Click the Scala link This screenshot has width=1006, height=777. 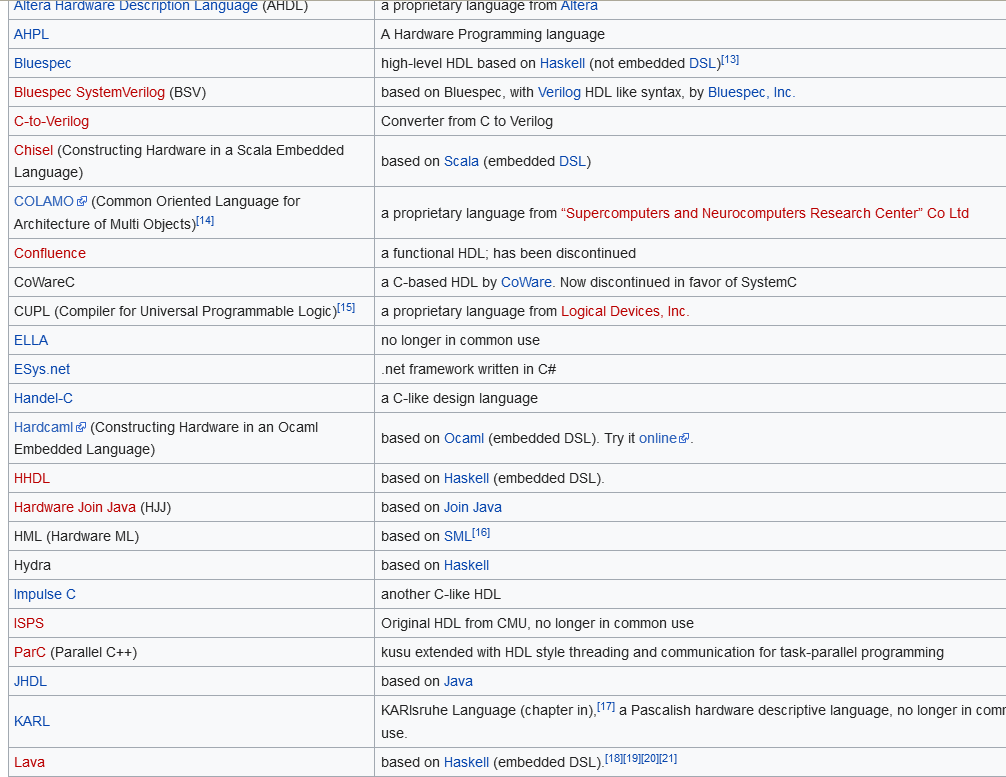click(x=461, y=161)
